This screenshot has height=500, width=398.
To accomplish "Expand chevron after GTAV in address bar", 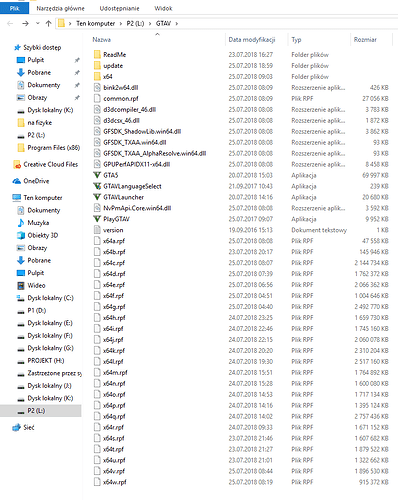I will (177, 23).
